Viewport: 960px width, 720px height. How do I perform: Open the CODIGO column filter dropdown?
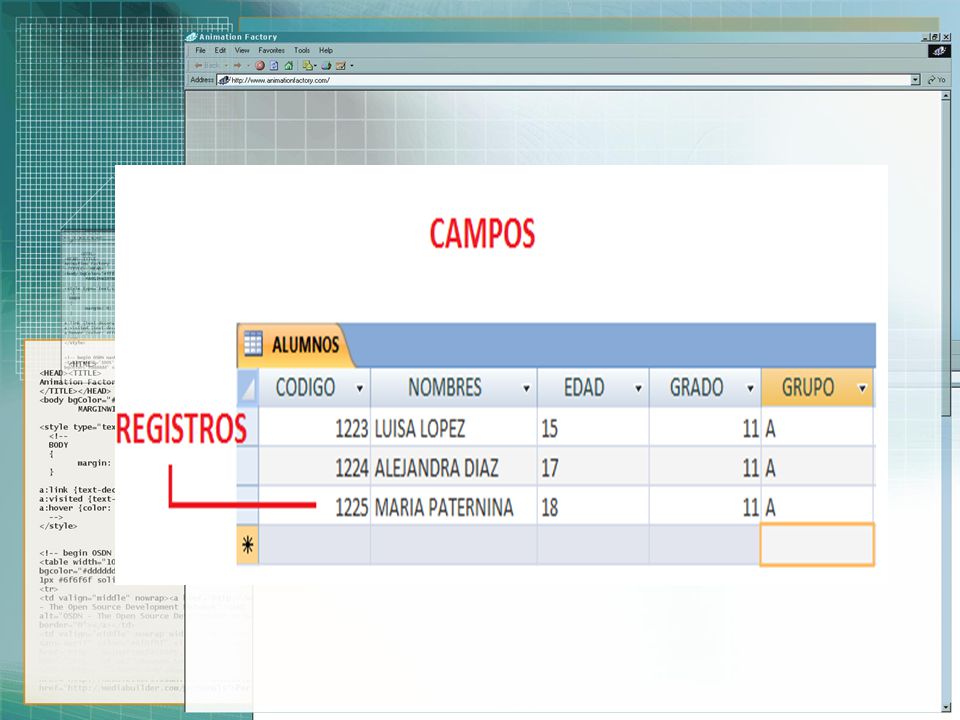point(359,388)
